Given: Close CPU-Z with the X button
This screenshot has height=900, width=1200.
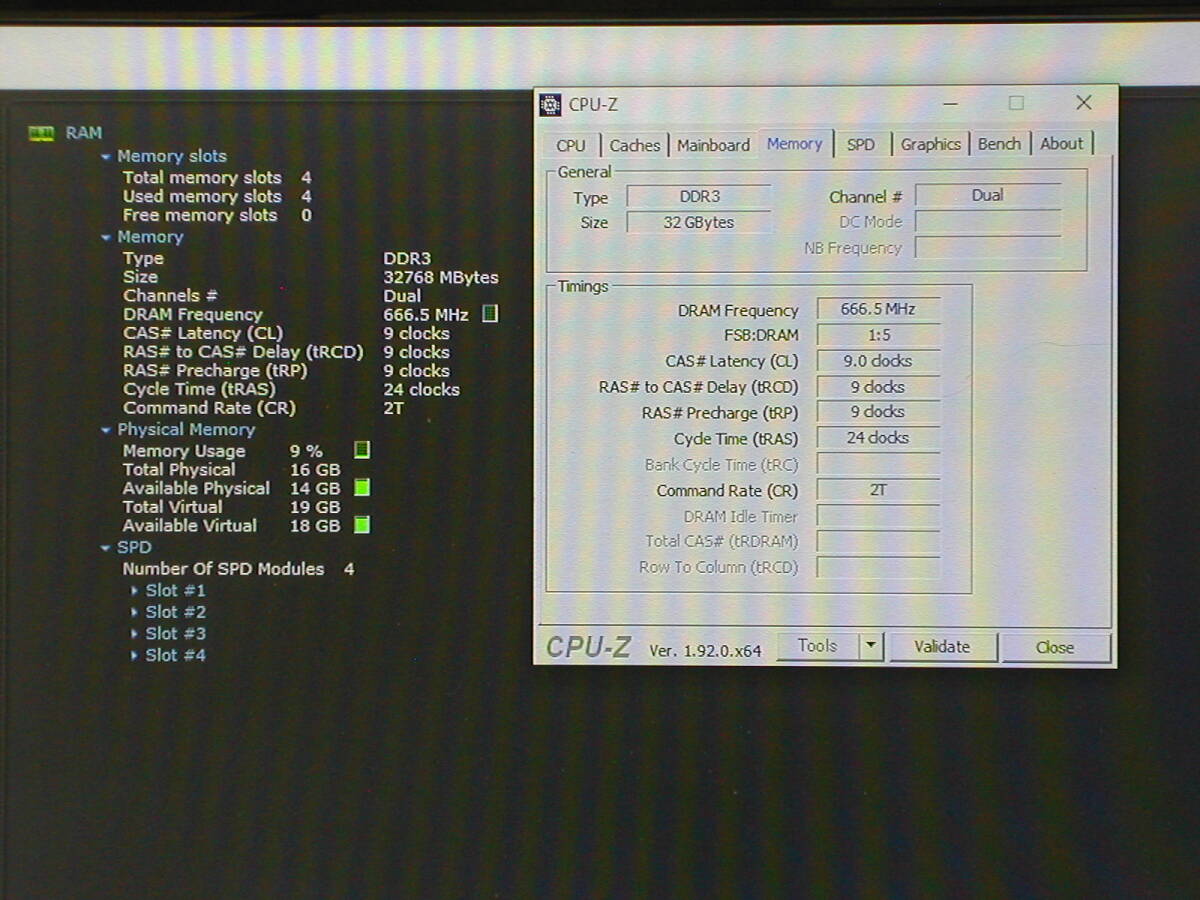Looking at the screenshot, I should coord(1084,103).
